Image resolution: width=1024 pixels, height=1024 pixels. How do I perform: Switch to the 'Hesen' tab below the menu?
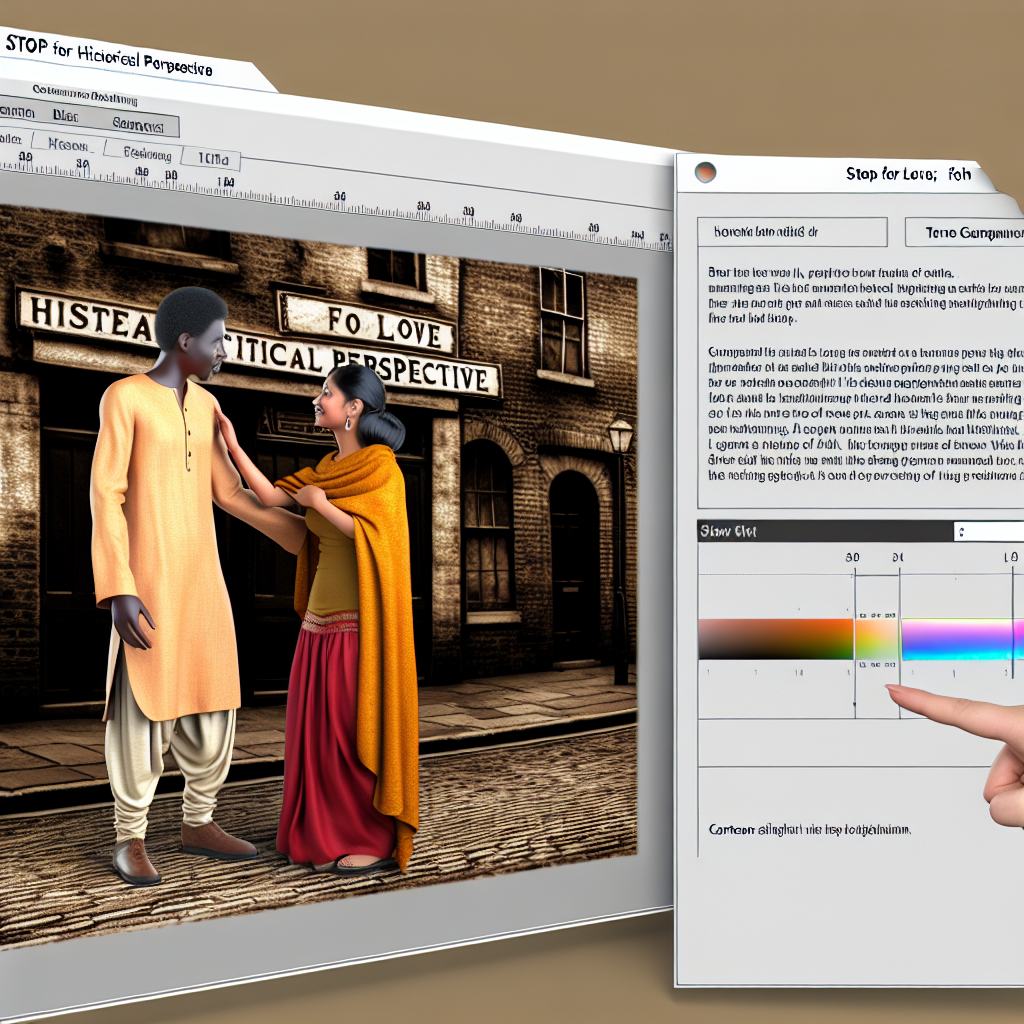68,145
